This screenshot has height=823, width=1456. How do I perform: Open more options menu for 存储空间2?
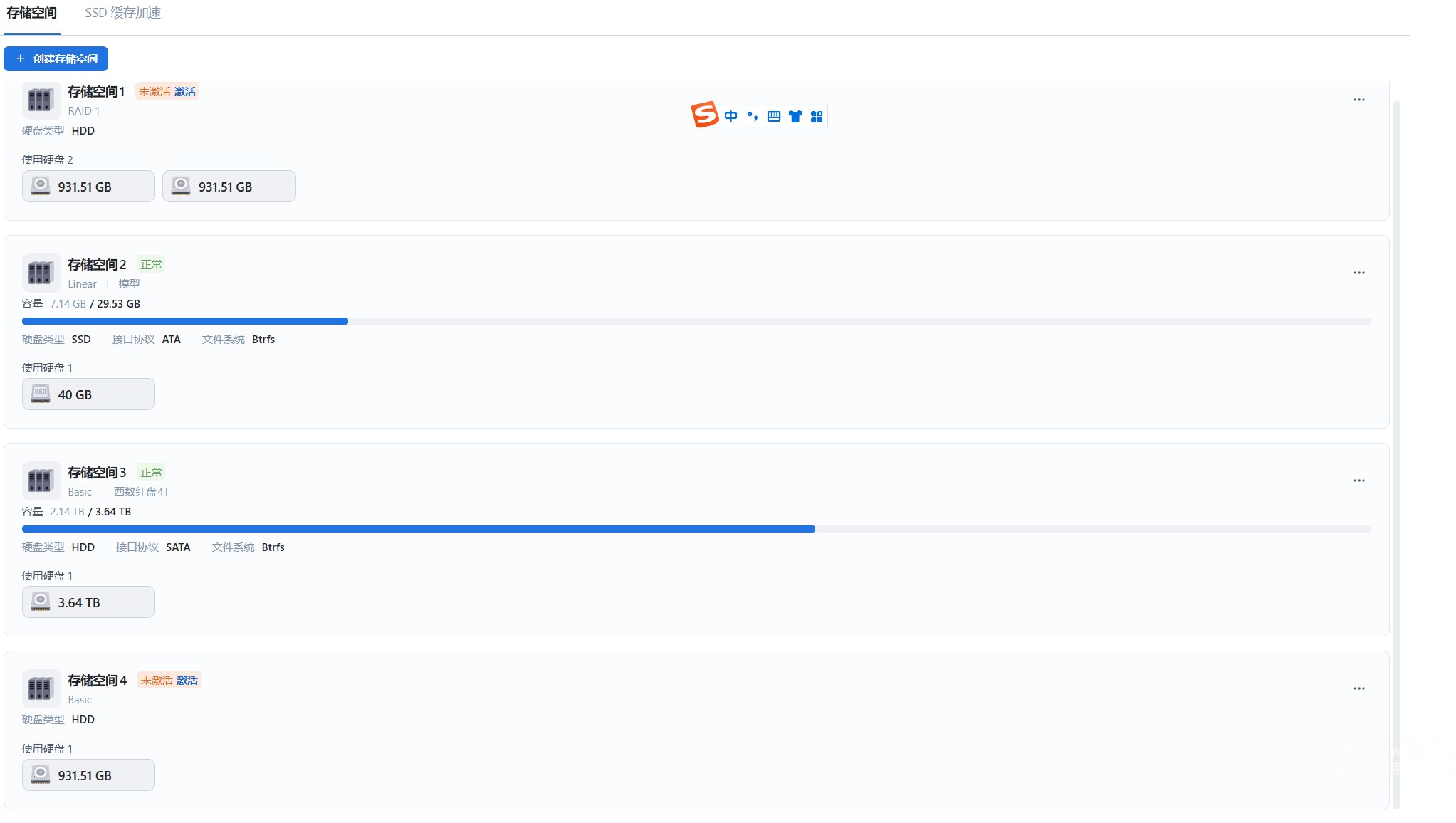[x=1359, y=273]
